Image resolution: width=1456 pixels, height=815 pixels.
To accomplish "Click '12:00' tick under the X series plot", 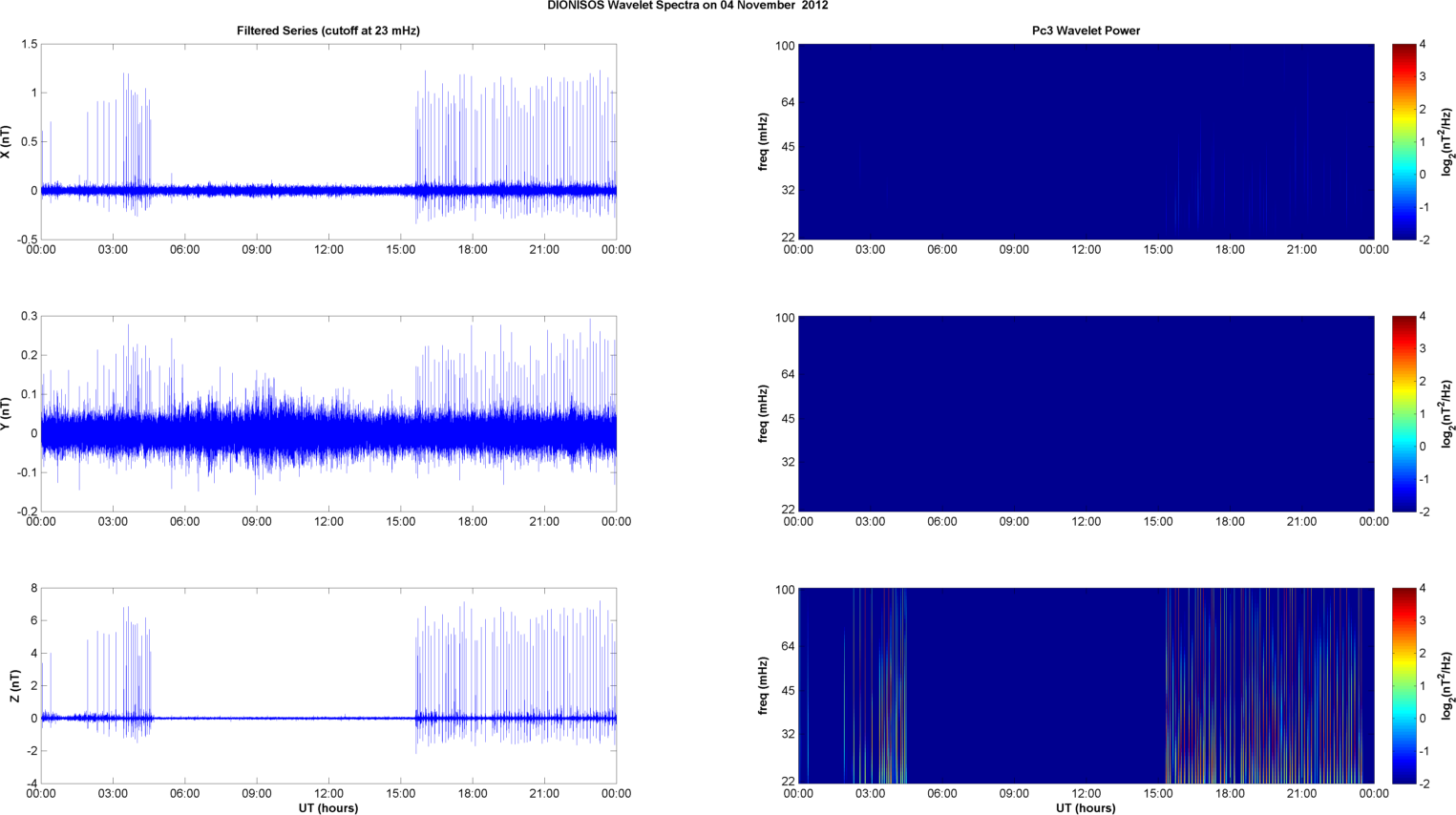I will [328, 250].
